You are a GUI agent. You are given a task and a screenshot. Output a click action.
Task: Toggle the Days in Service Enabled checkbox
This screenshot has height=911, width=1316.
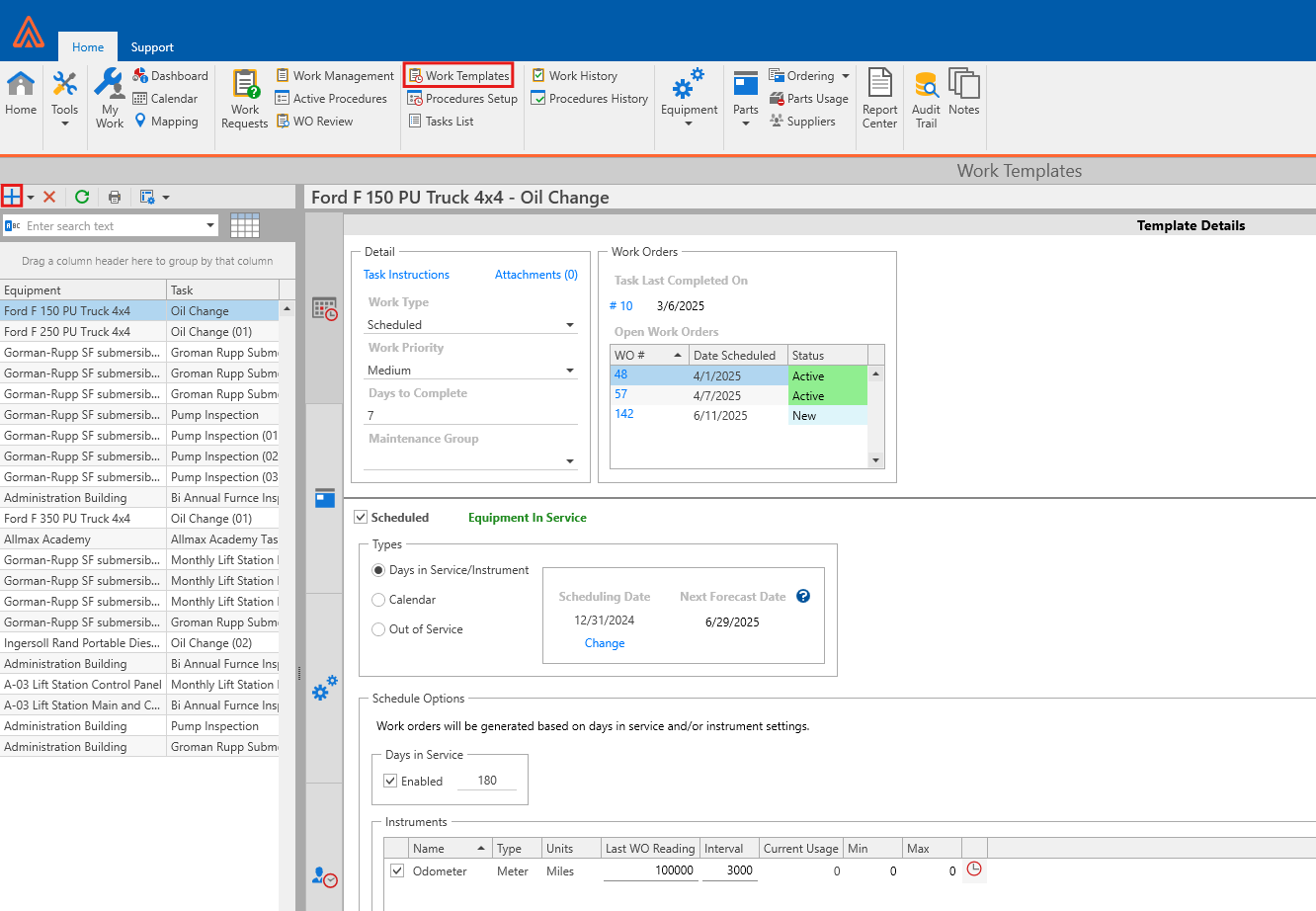click(390, 781)
